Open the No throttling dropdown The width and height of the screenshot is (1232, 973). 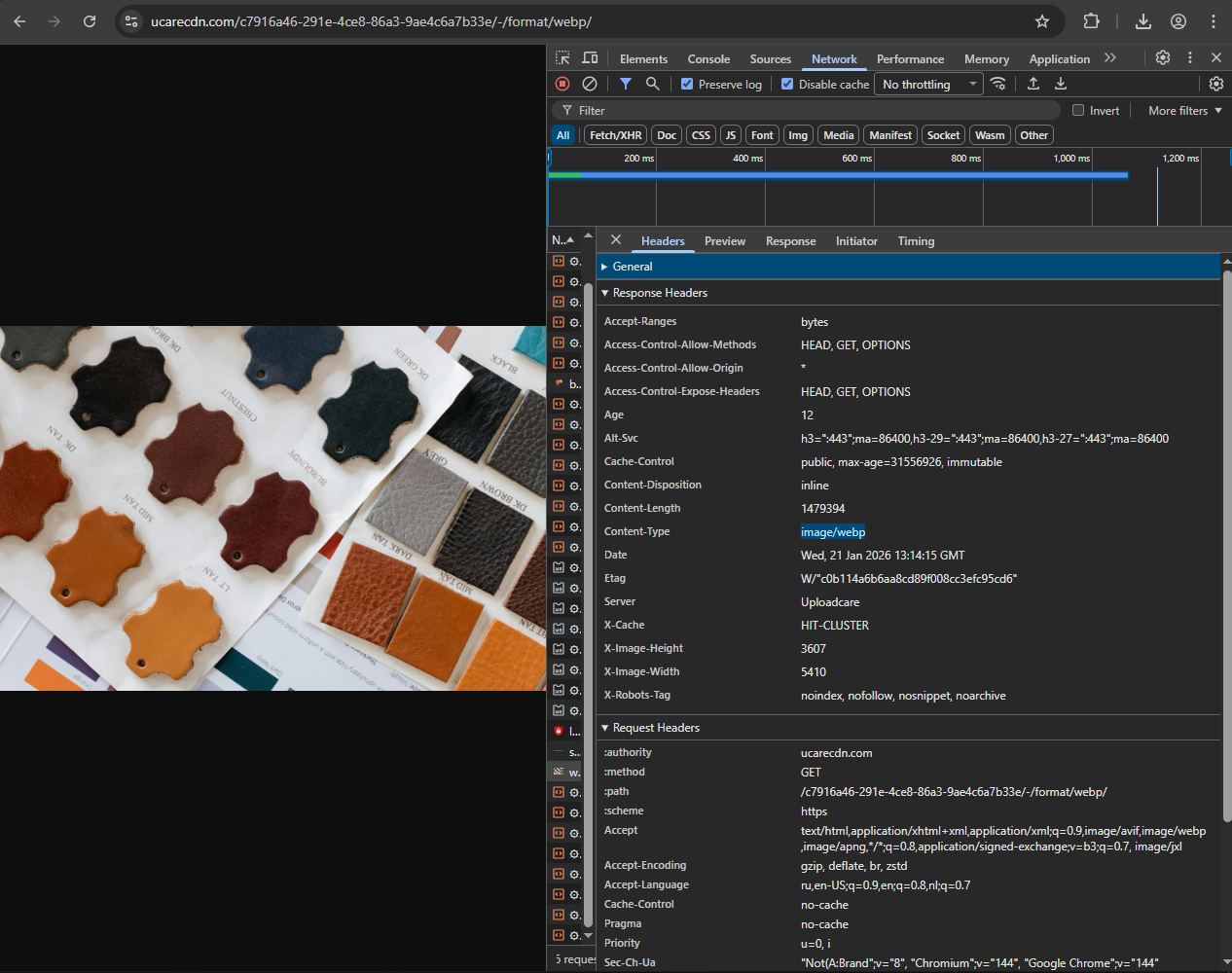[928, 85]
